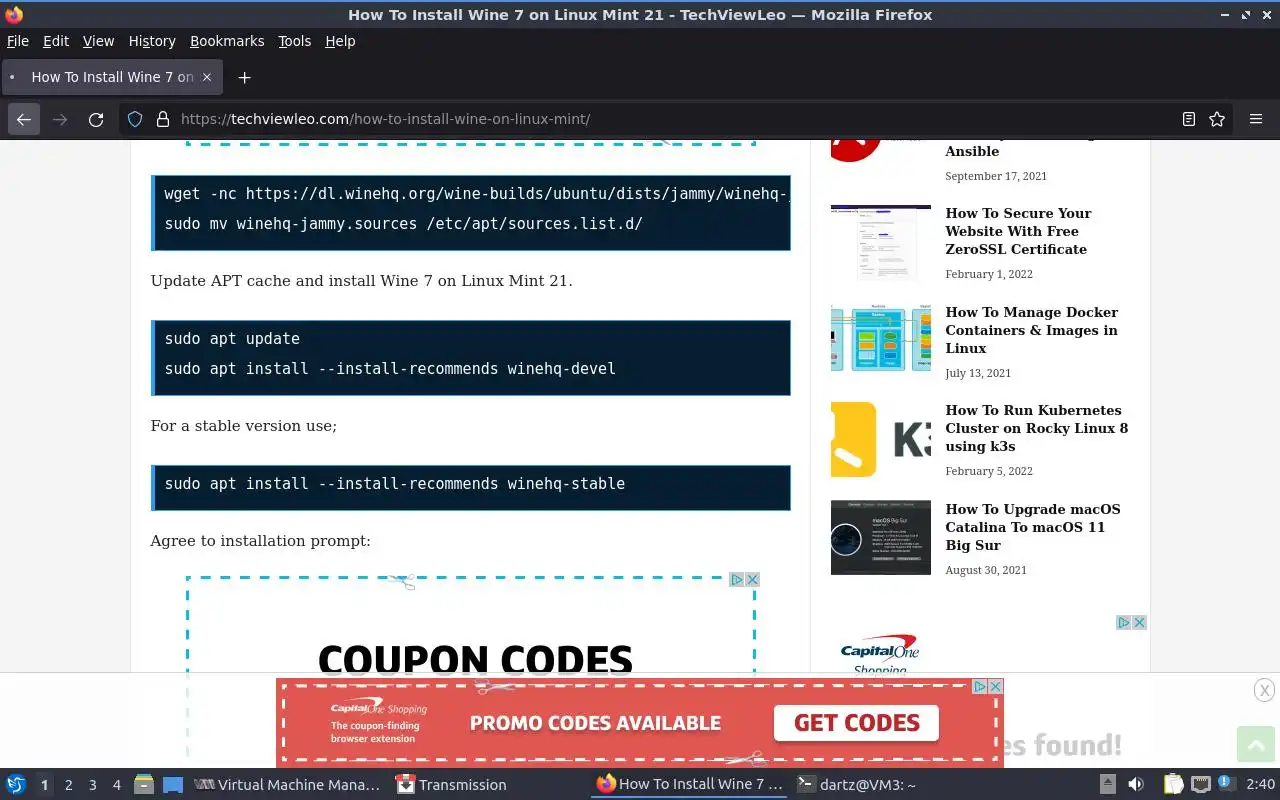Open How To Manage Docker Containers article
The image size is (1280, 800).
1031,330
